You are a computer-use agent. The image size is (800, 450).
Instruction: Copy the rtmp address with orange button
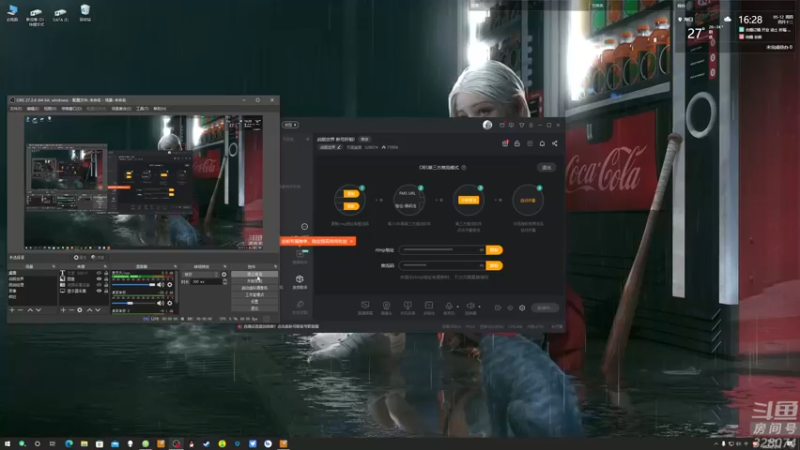(x=494, y=250)
